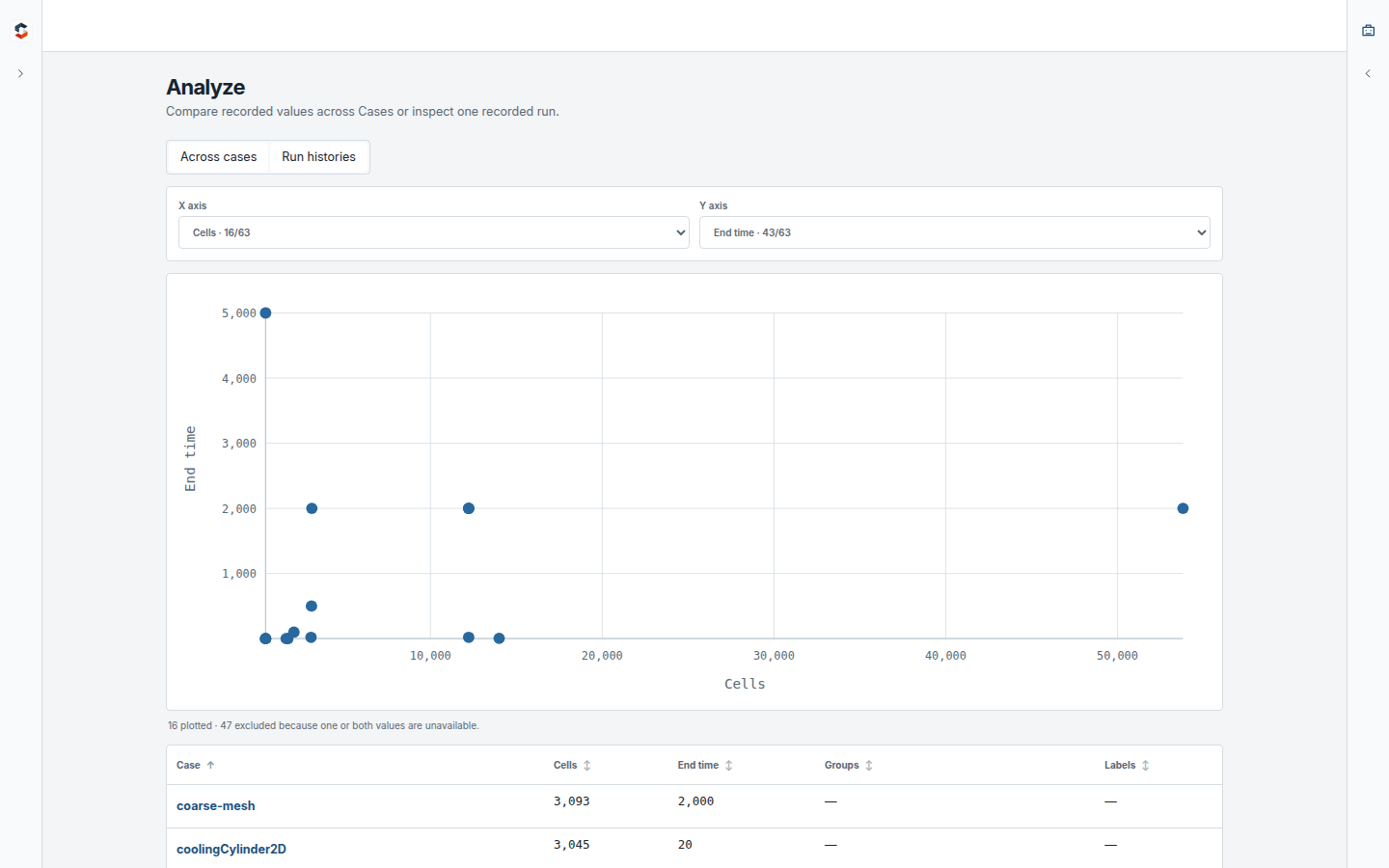Collapse the right panel chevron
The height and width of the screenshot is (868, 1389).
point(1368,73)
